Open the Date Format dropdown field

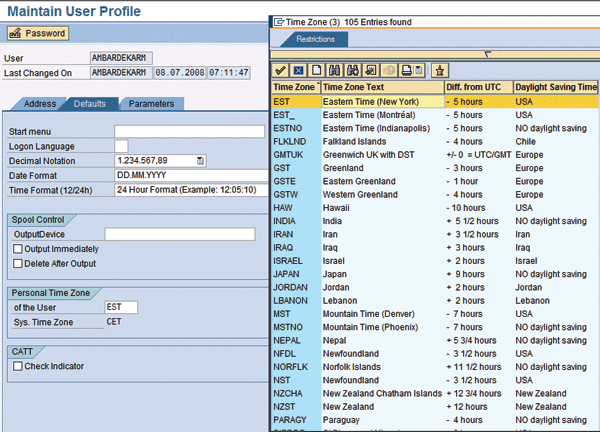click(190, 174)
